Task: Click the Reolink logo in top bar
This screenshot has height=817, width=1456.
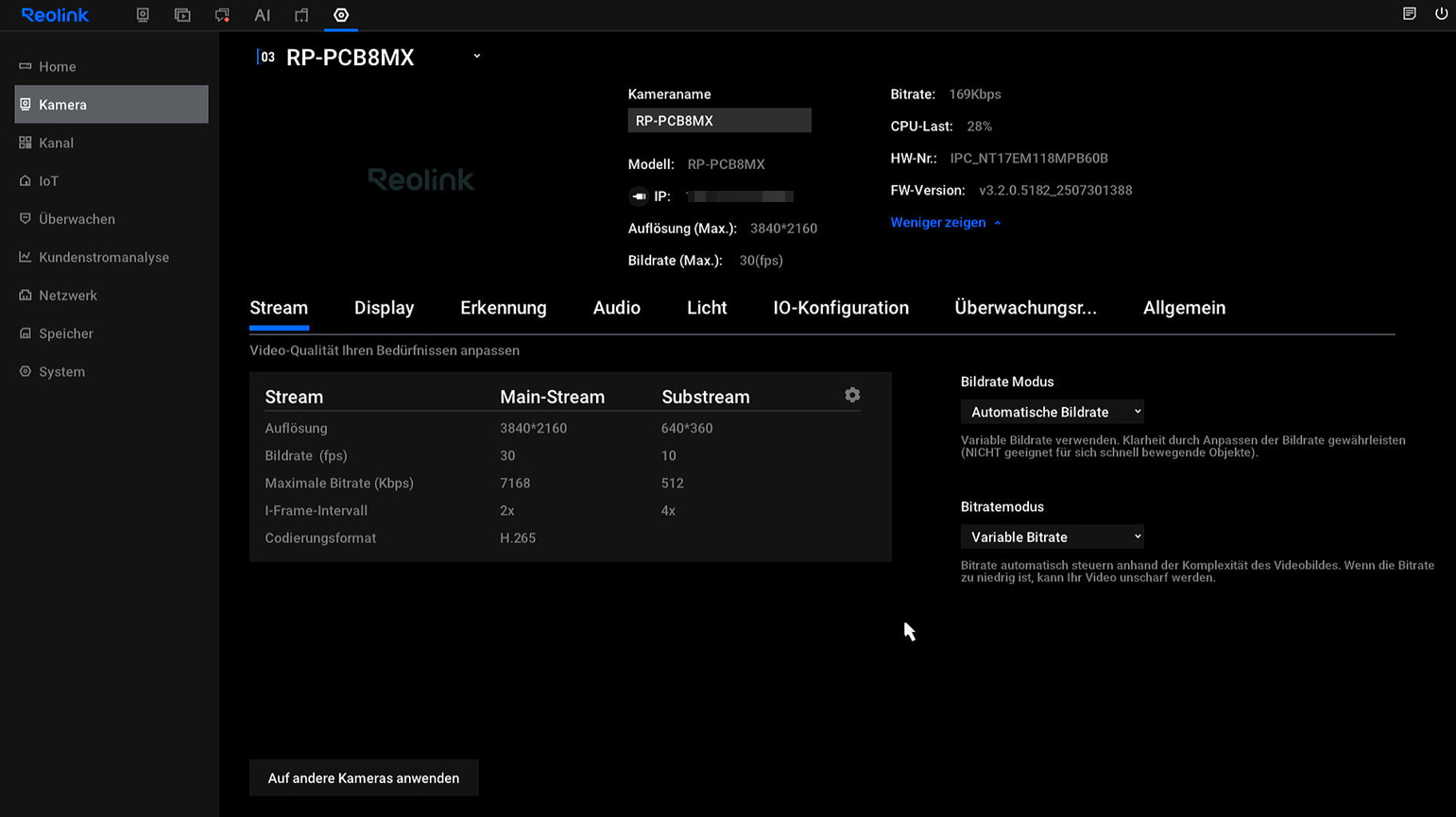Action: point(55,15)
